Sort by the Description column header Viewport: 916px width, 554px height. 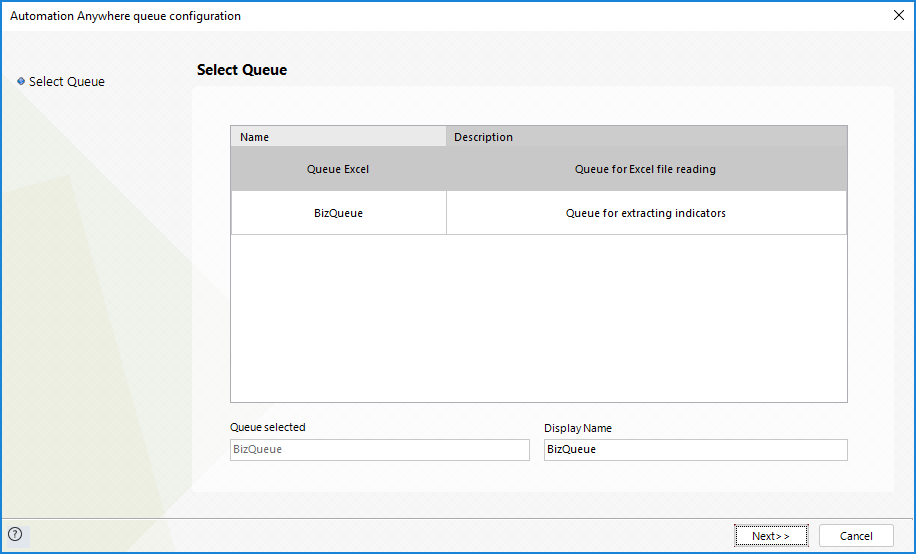coord(647,137)
